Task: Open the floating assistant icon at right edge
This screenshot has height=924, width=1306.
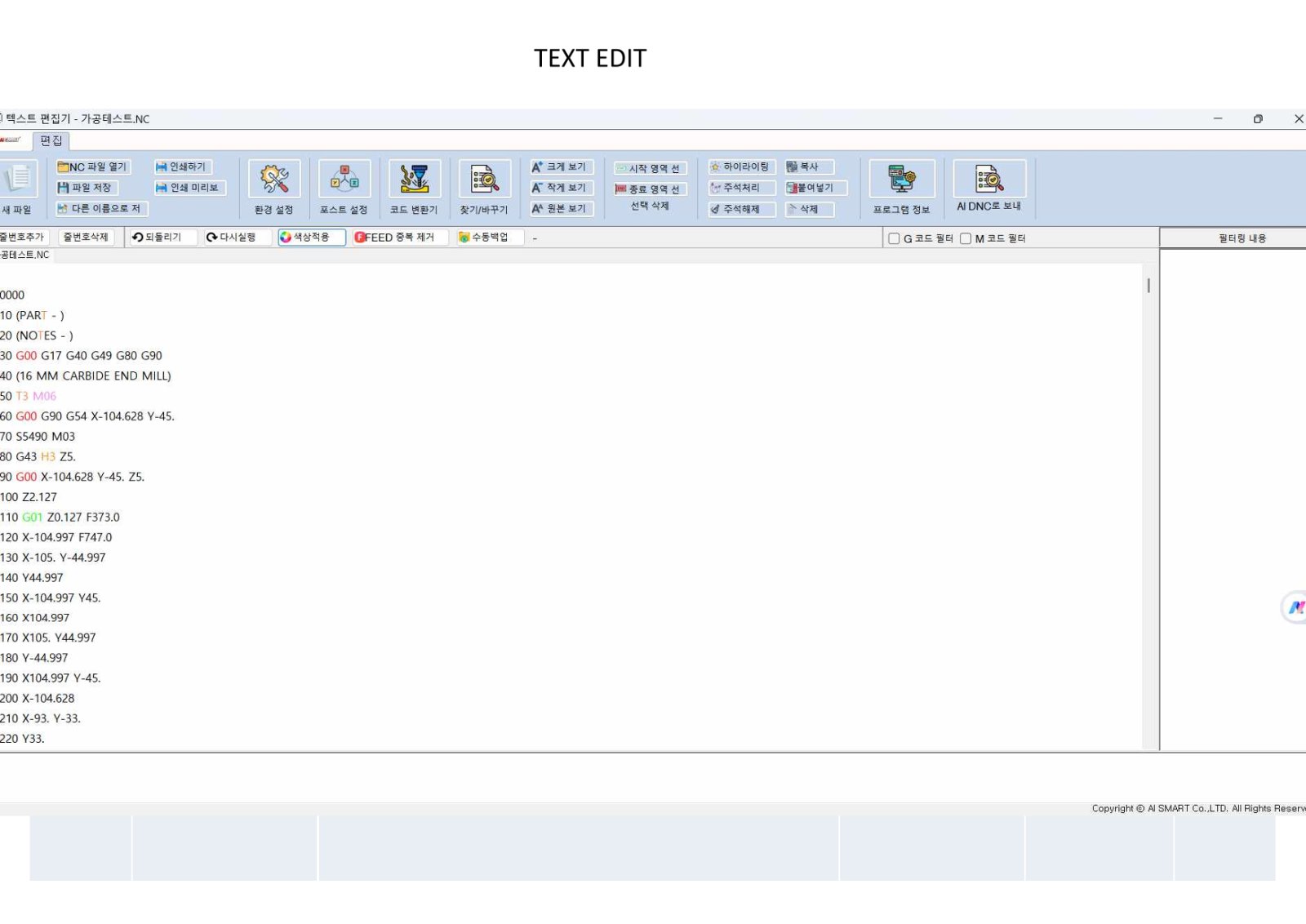Action: click(1295, 607)
